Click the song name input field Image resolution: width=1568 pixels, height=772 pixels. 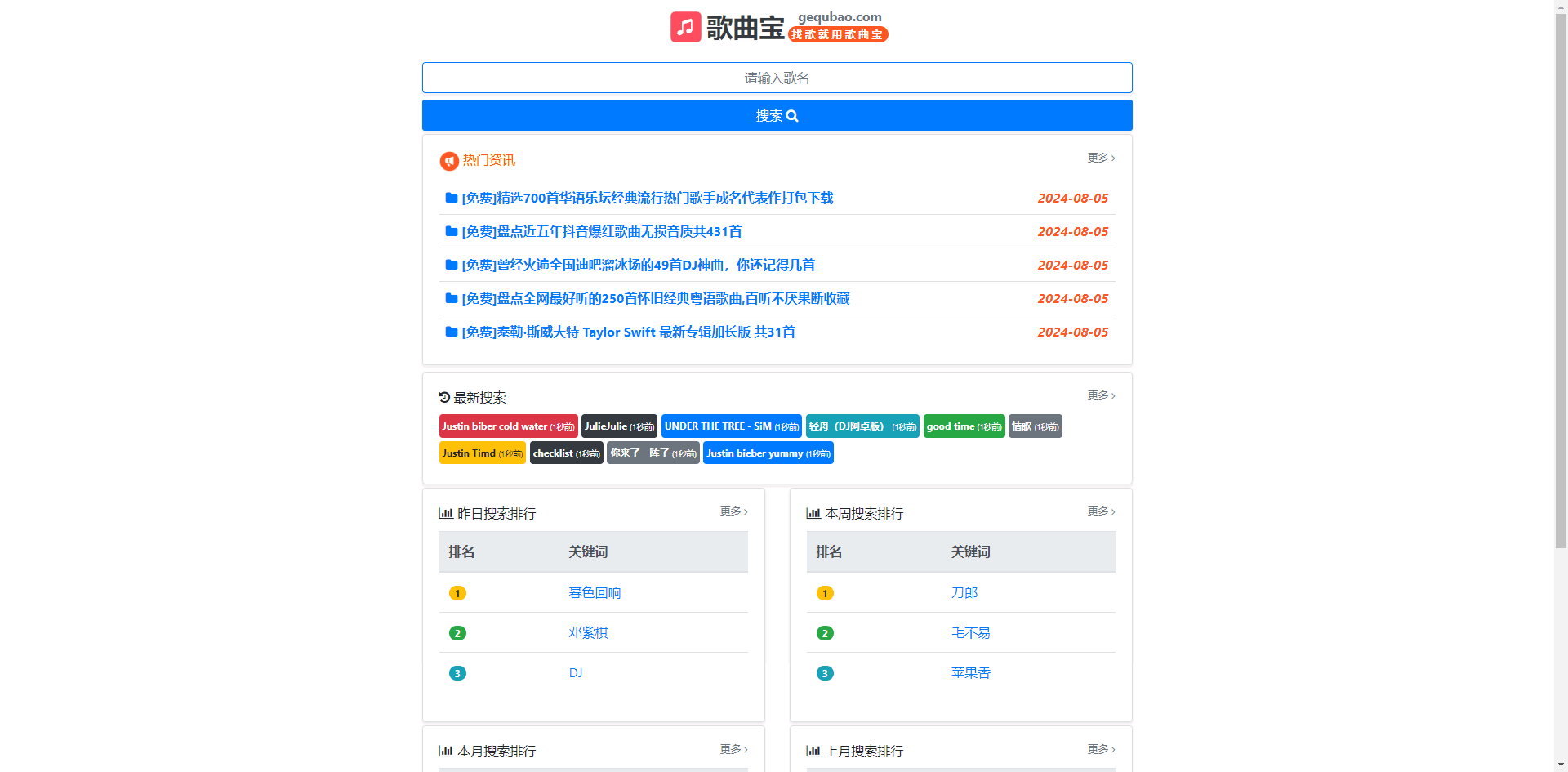pos(777,78)
